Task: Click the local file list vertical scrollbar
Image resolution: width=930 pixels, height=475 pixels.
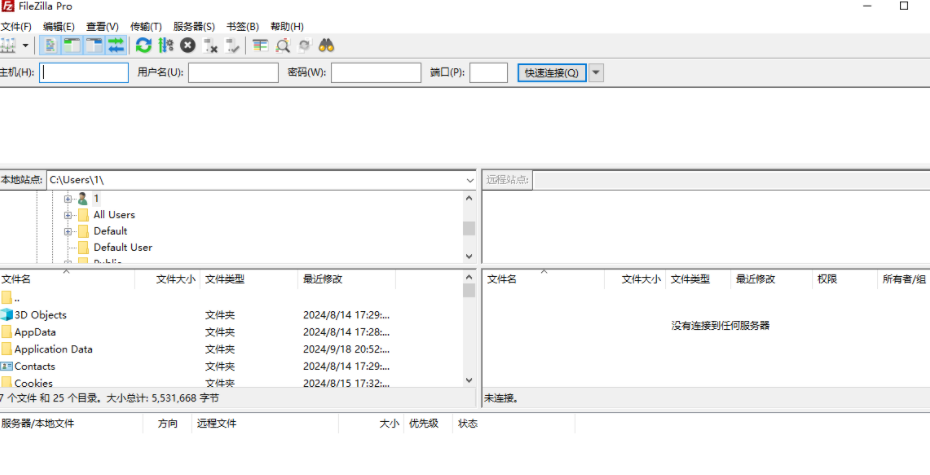Action: pyautogui.click(x=469, y=334)
